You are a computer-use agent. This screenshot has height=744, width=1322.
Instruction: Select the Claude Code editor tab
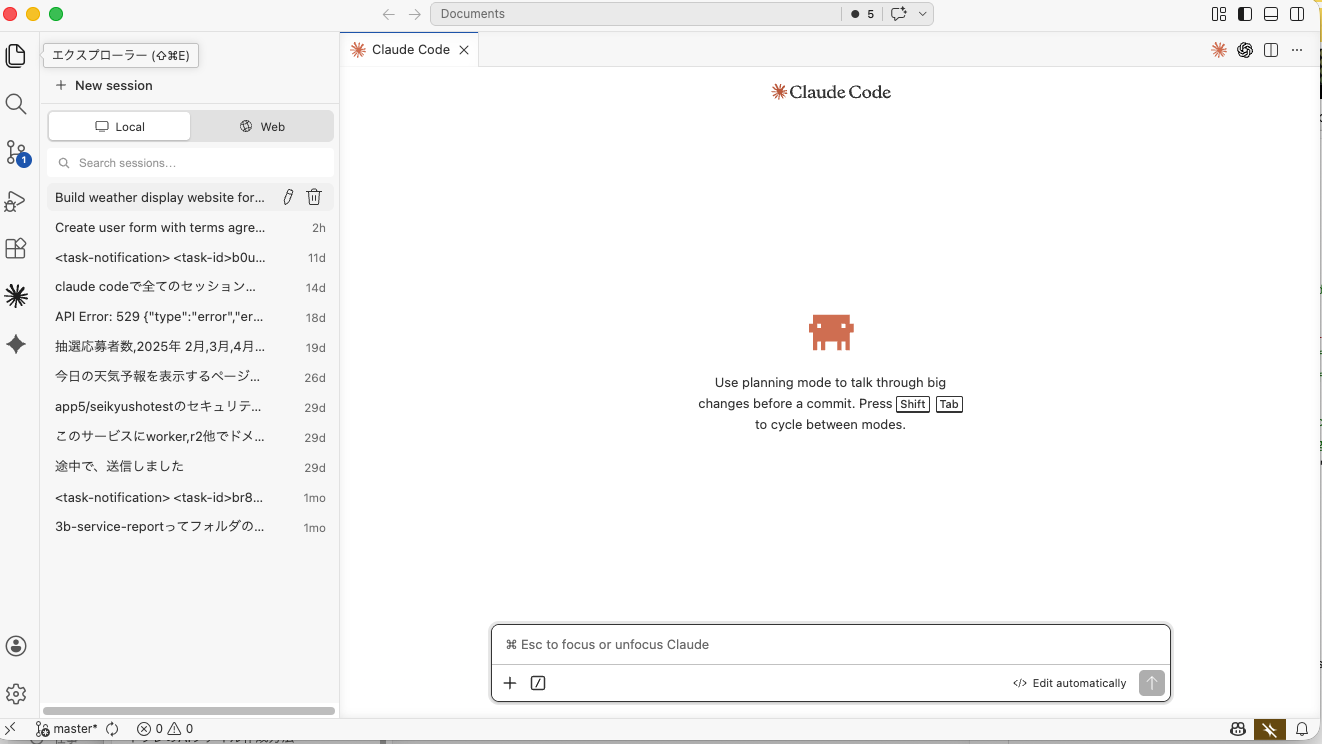click(410, 50)
